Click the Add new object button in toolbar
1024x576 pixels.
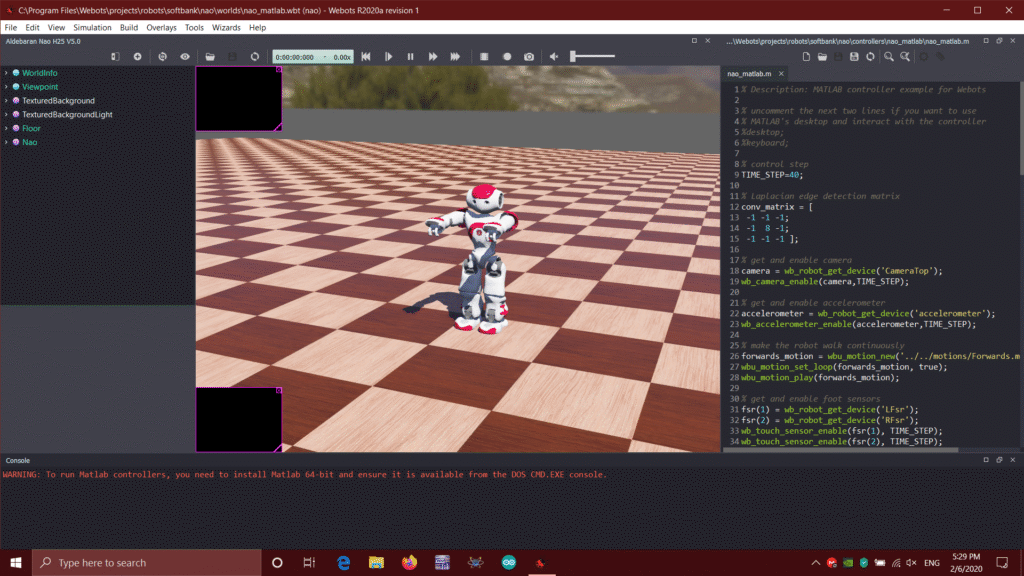click(x=137, y=57)
